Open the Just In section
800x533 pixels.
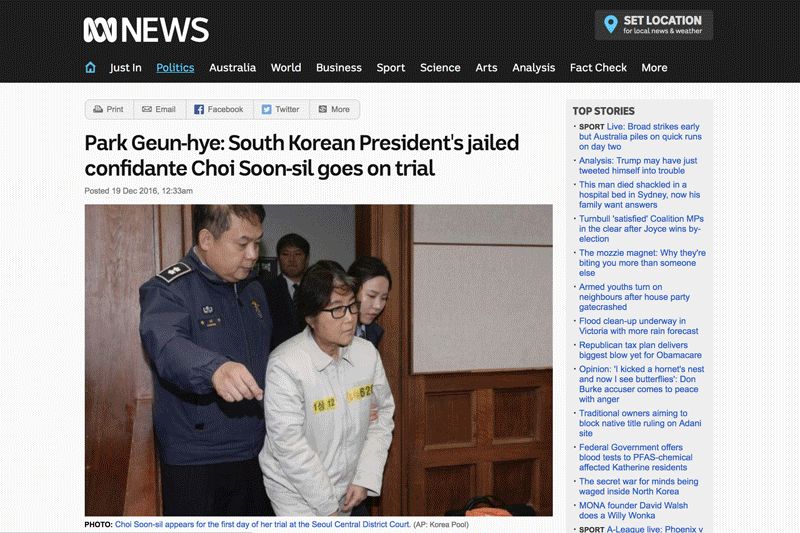(x=126, y=67)
